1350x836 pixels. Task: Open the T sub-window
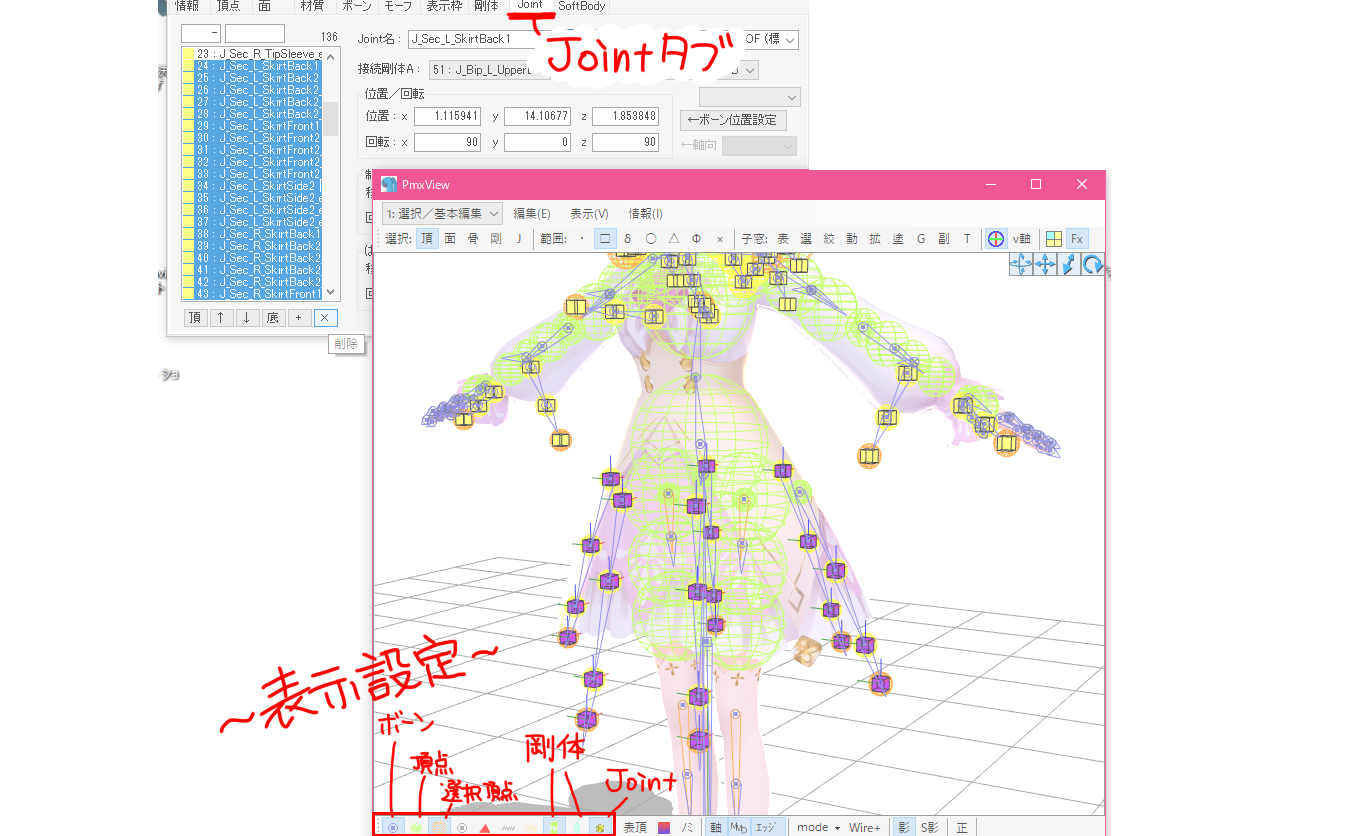[x=967, y=239]
